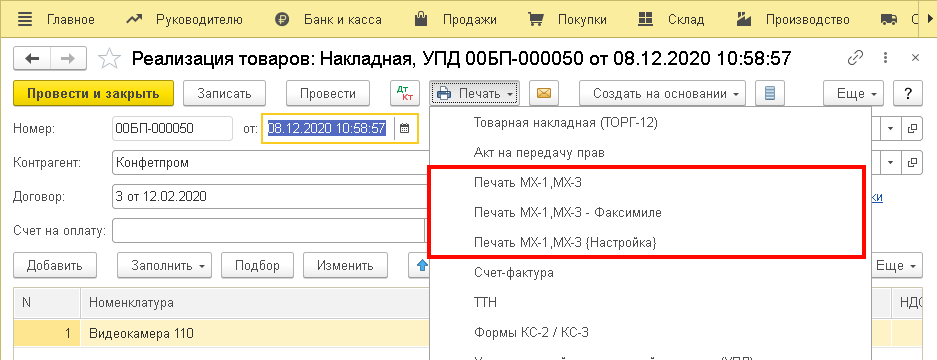Click the Контрагент field Конфетпром
The image size is (937, 360).
coord(270,163)
